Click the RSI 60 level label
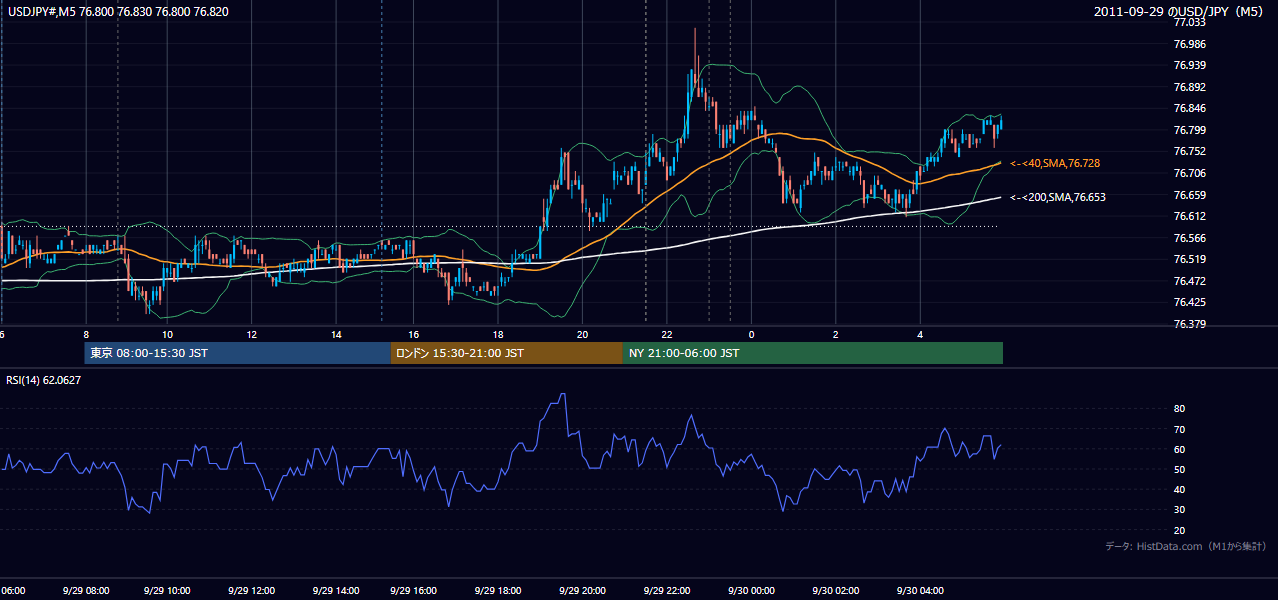 click(1179, 449)
